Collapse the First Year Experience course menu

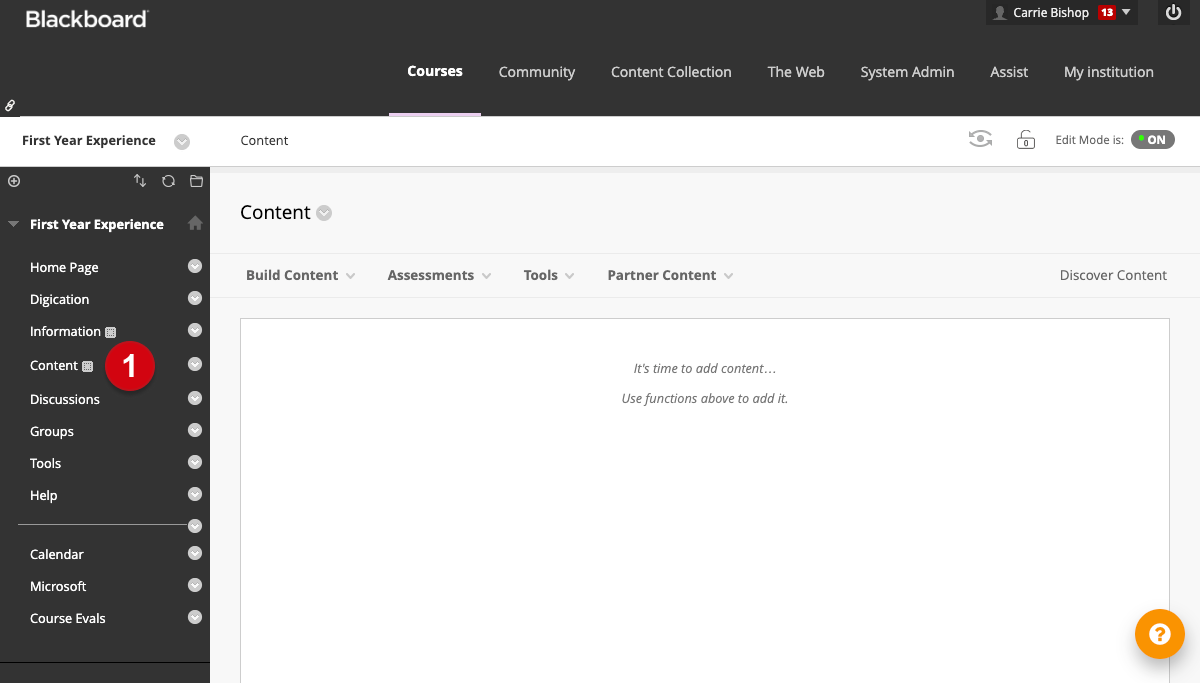tap(14, 225)
